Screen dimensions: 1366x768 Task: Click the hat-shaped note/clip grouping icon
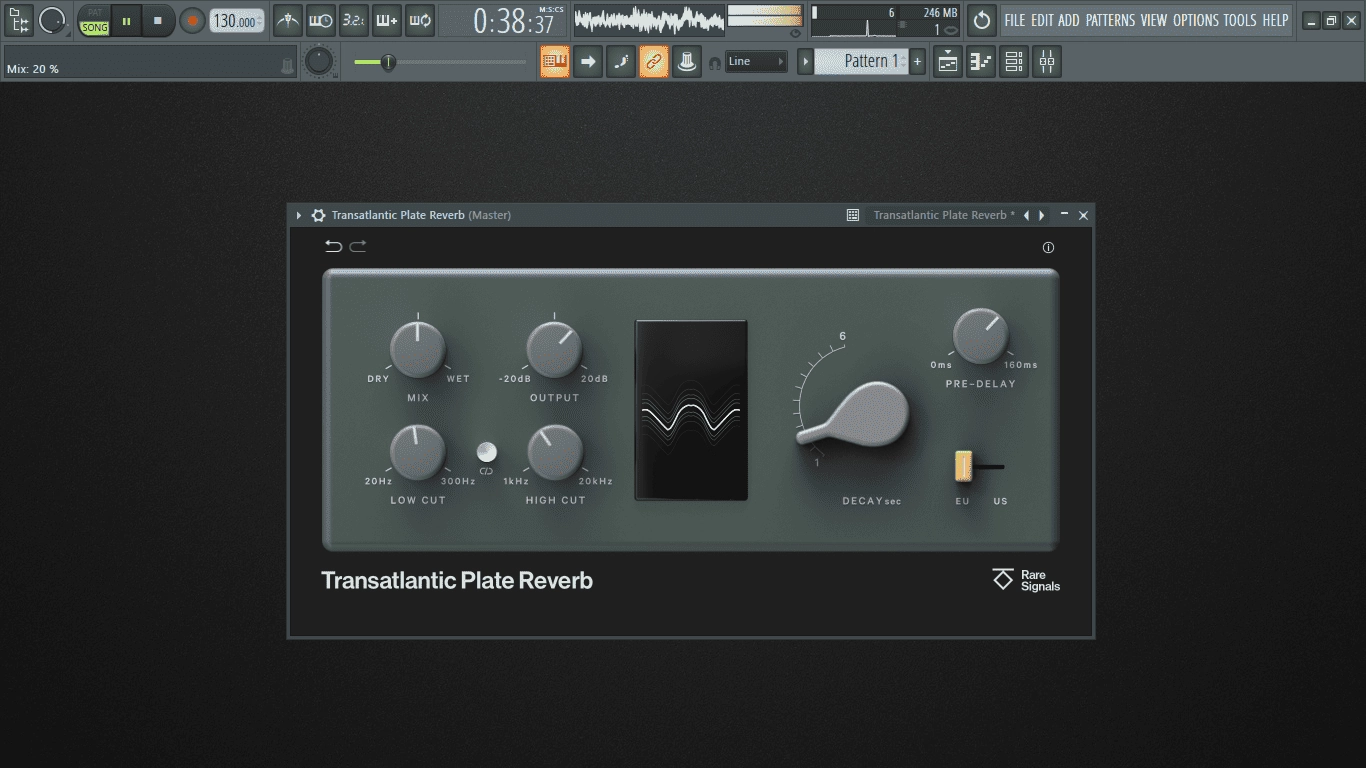687,62
